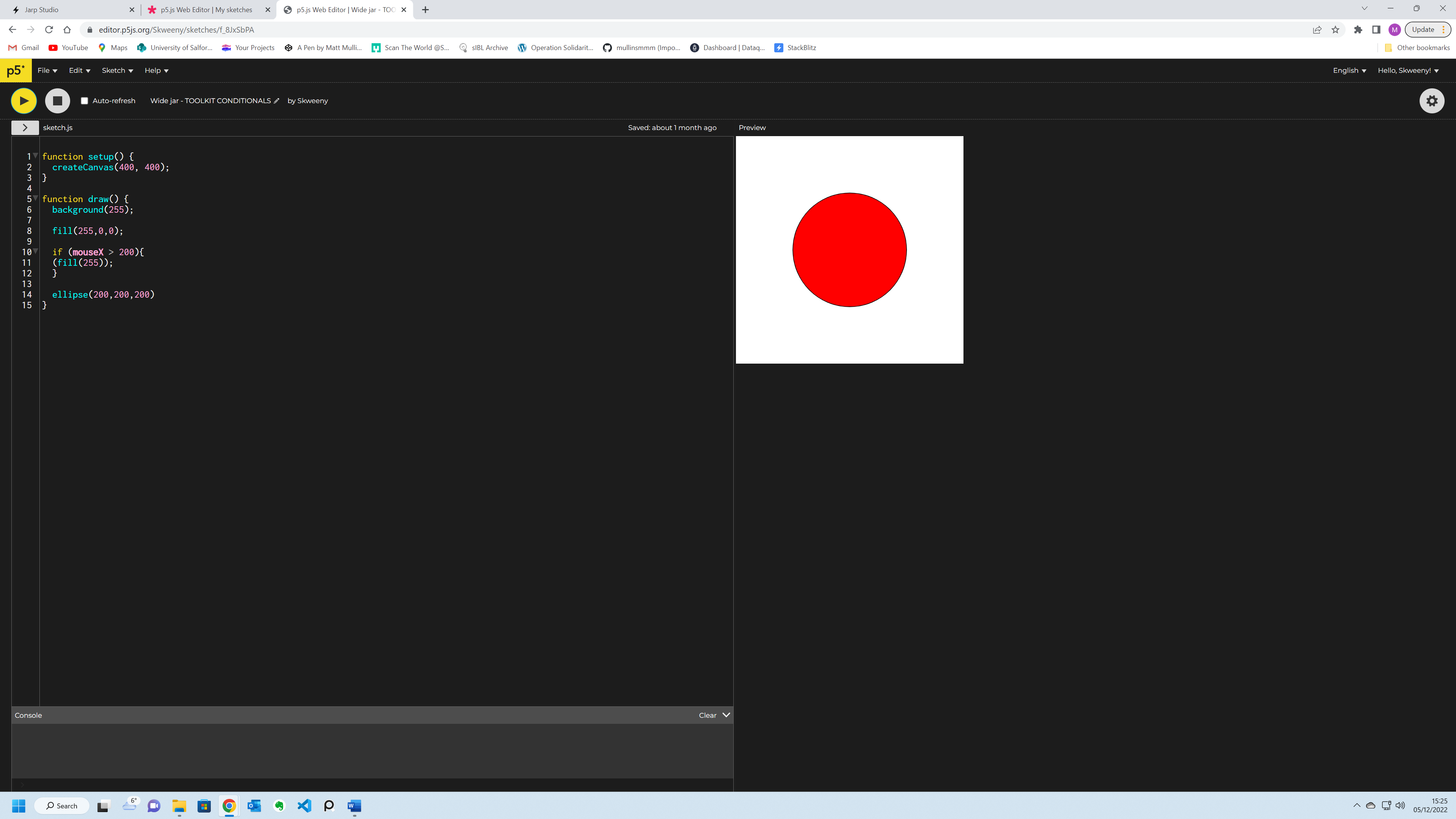The height and width of the screenshot is (819, 1456).
Task: Fold the draw function at line 5
Action: tap(36, 198)
